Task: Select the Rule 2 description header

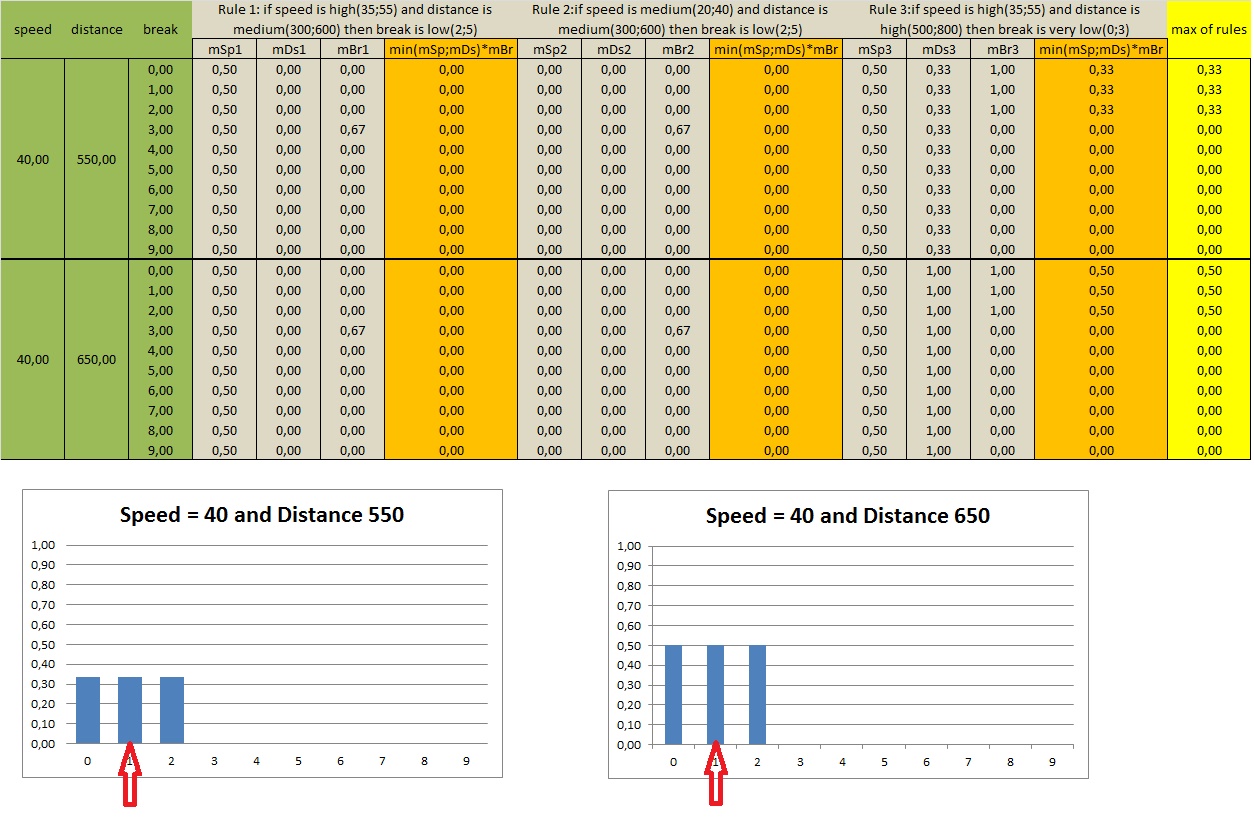Action: (x=680, y=20)
